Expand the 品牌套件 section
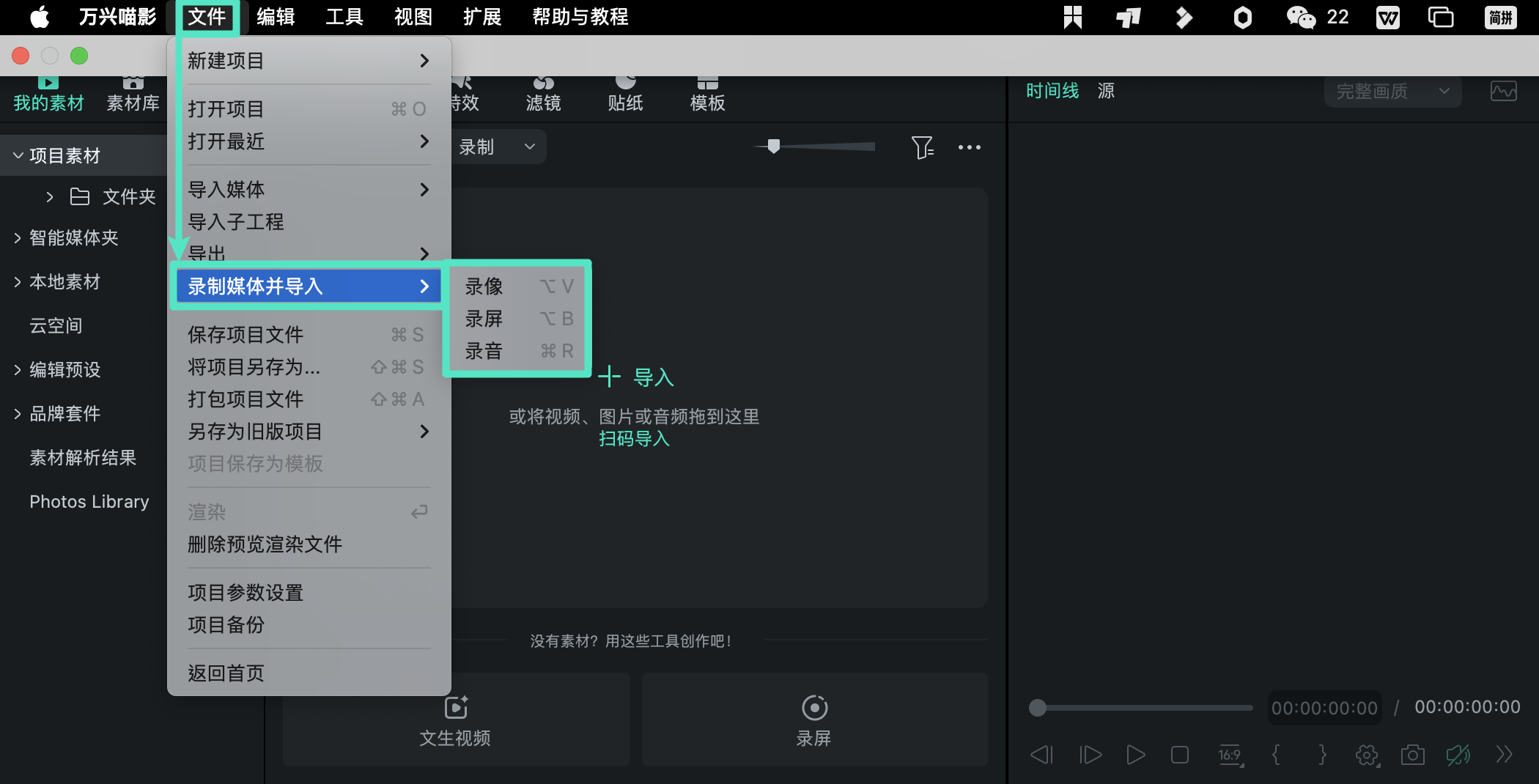 [x=18, y=413]
